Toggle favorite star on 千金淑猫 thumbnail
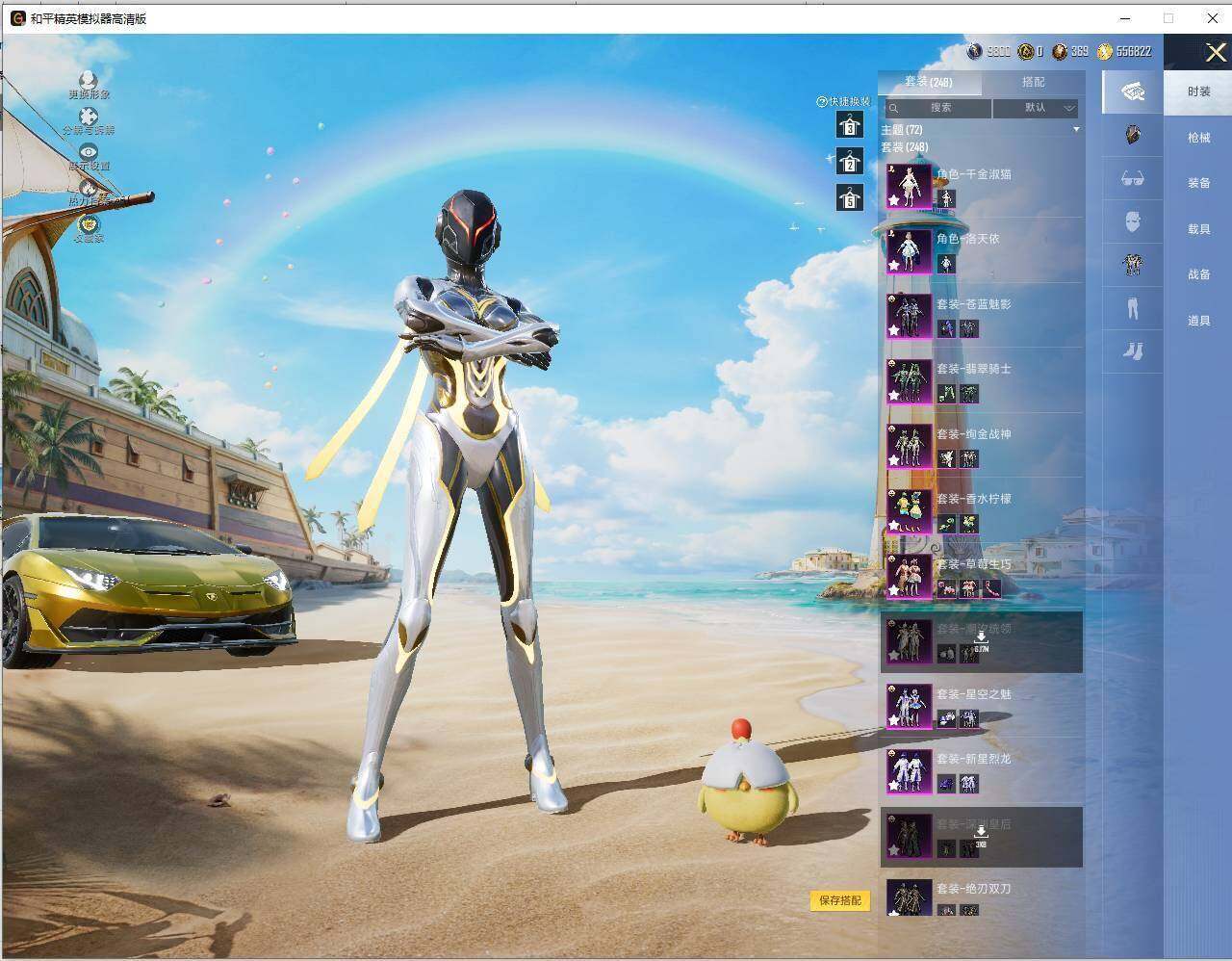The width and height of the screenshot is (1232, 961). (x=894, y=200)
